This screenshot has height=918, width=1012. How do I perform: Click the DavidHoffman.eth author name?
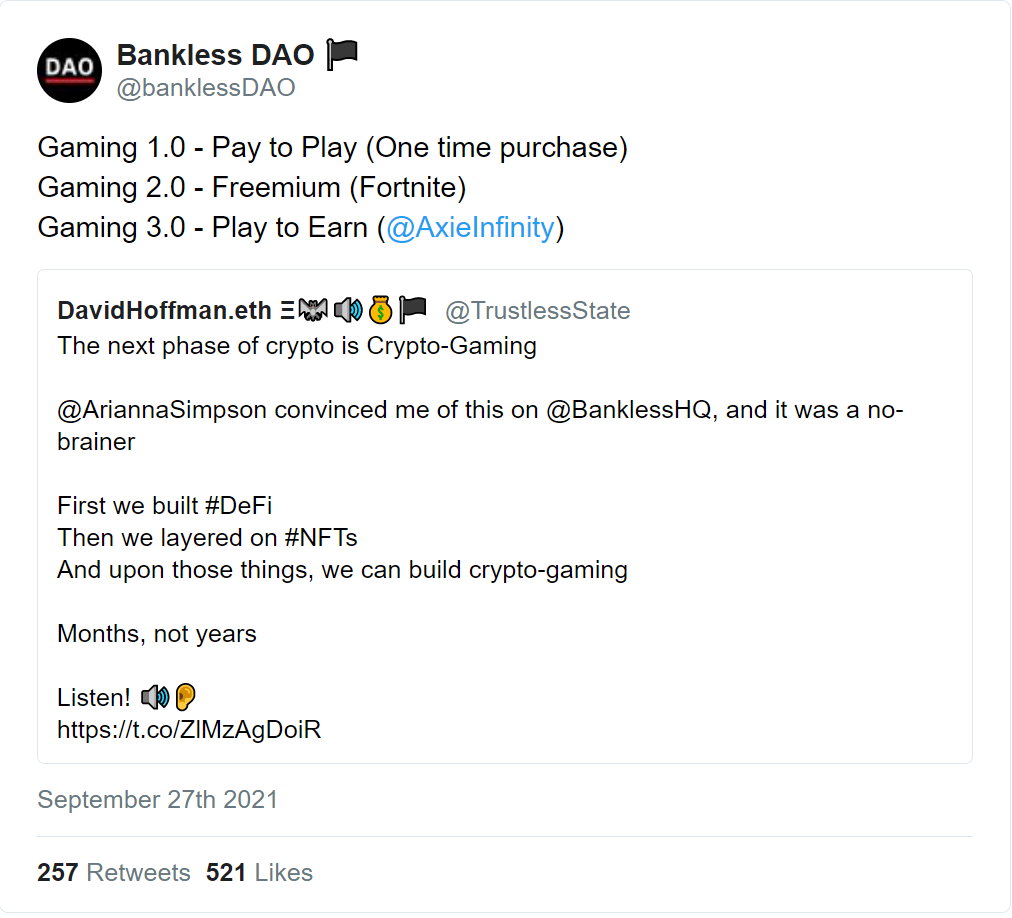[x=165, y=311]
